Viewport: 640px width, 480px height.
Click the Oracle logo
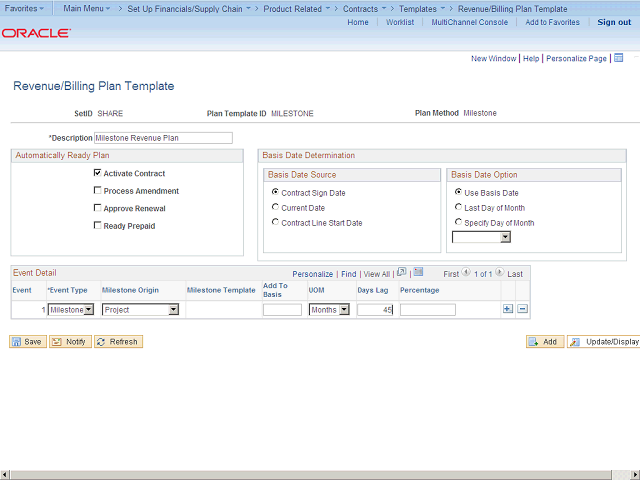(36, 33)
